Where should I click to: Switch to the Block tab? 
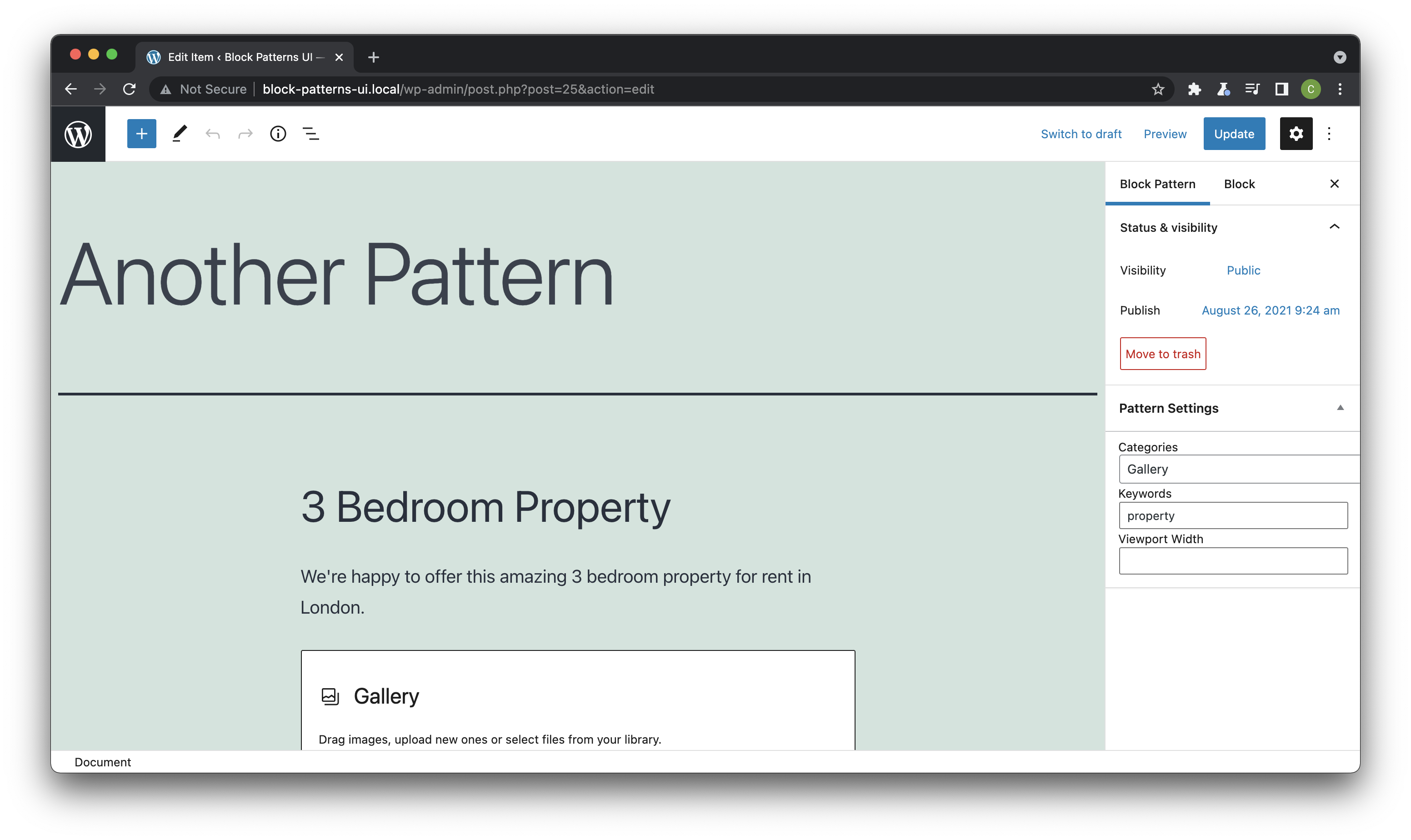point(1239,184)
